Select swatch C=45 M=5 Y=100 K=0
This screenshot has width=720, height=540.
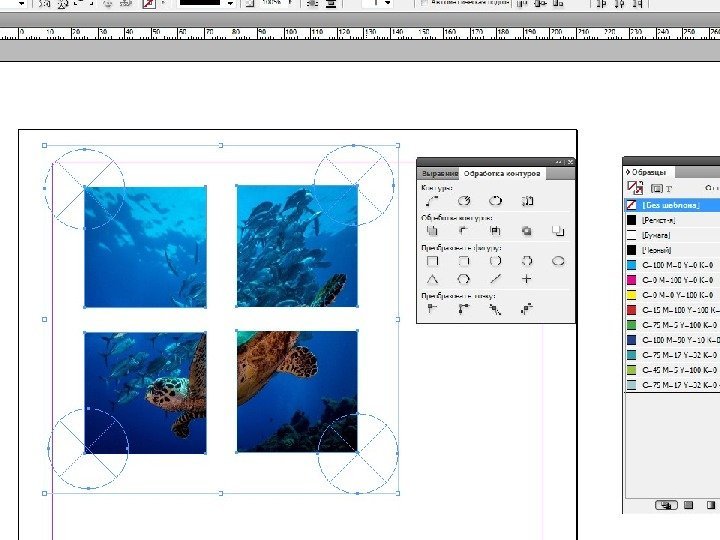(672, 370)
